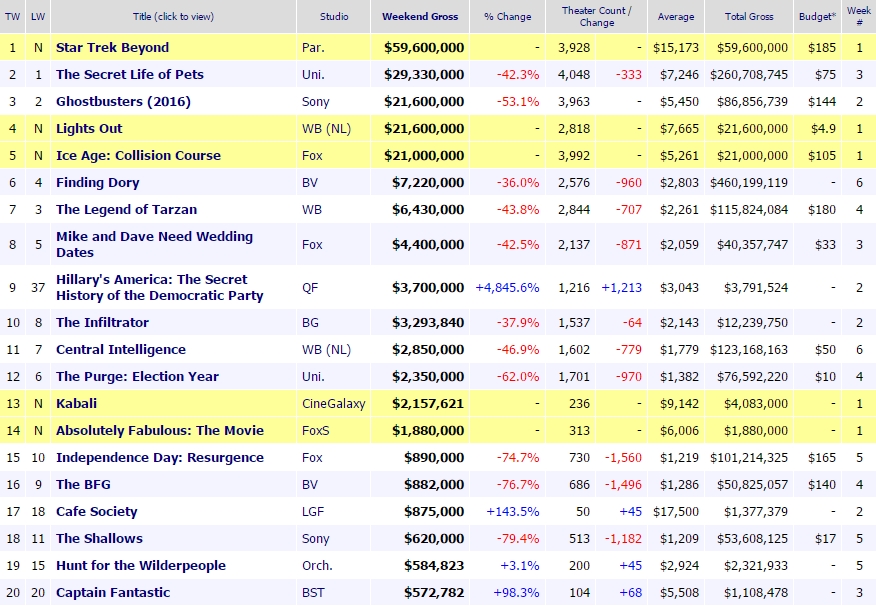
Task: Click BG studio in The Infiltrator row
Action: (x=311, y=322)
